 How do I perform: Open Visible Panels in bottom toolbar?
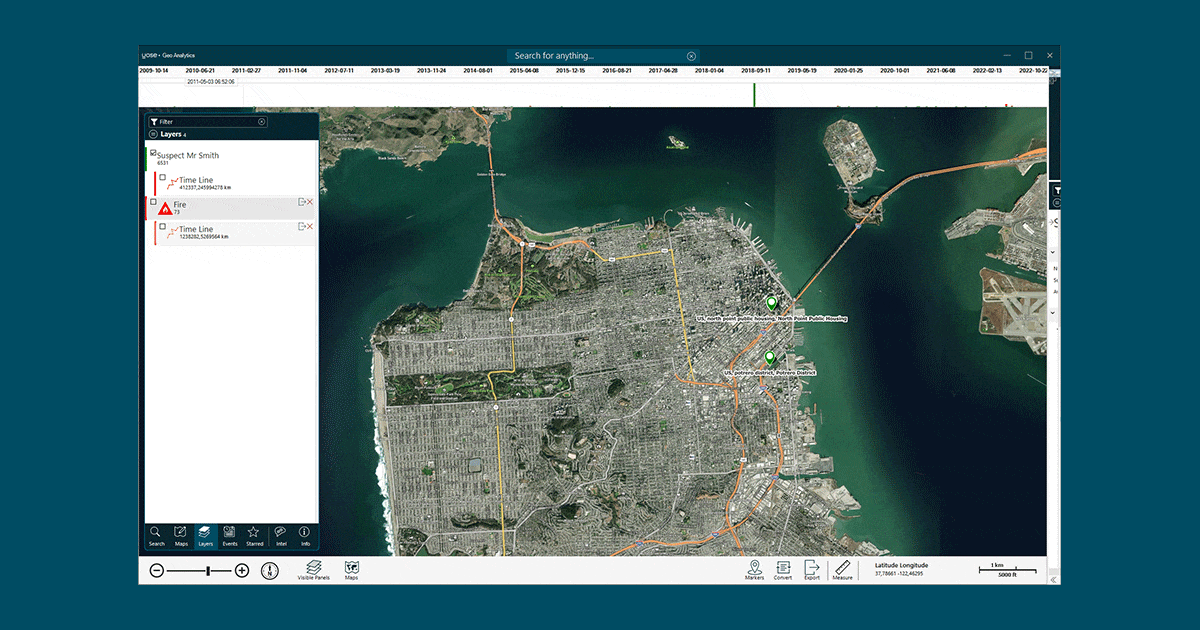pos(313,569)
